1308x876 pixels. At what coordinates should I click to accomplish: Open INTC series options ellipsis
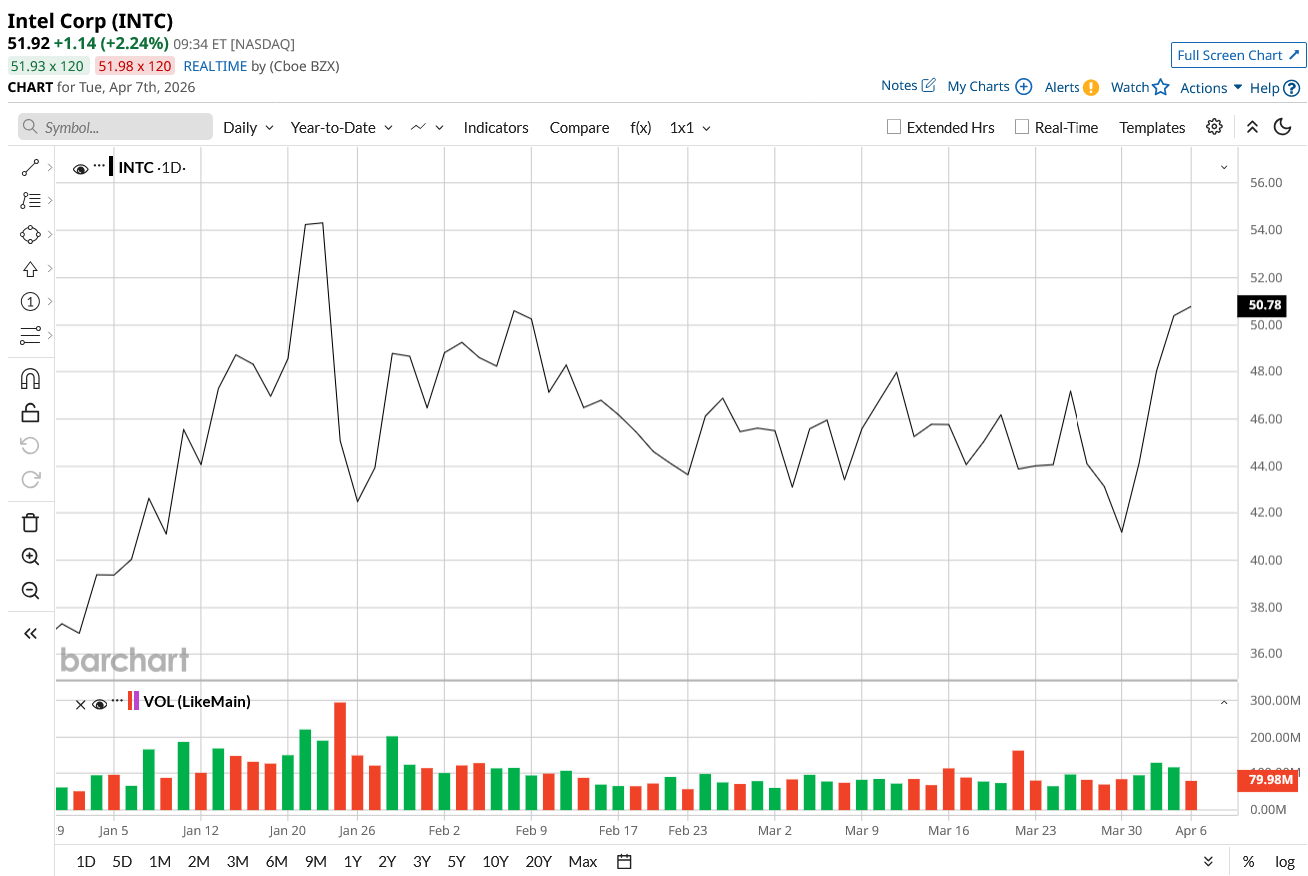click(x=99, y=166)
